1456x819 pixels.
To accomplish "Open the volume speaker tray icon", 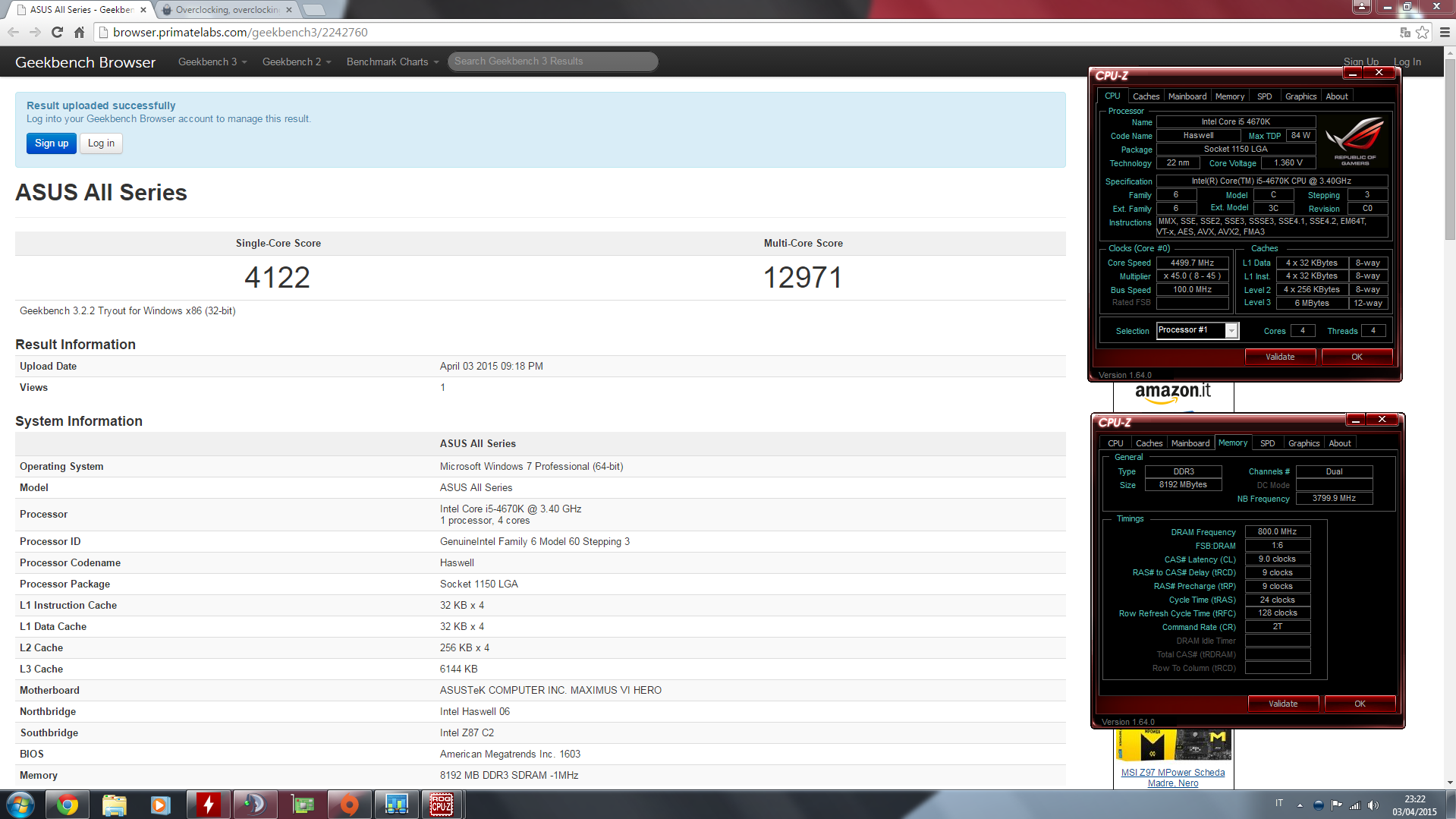I will coord(1373,805).
